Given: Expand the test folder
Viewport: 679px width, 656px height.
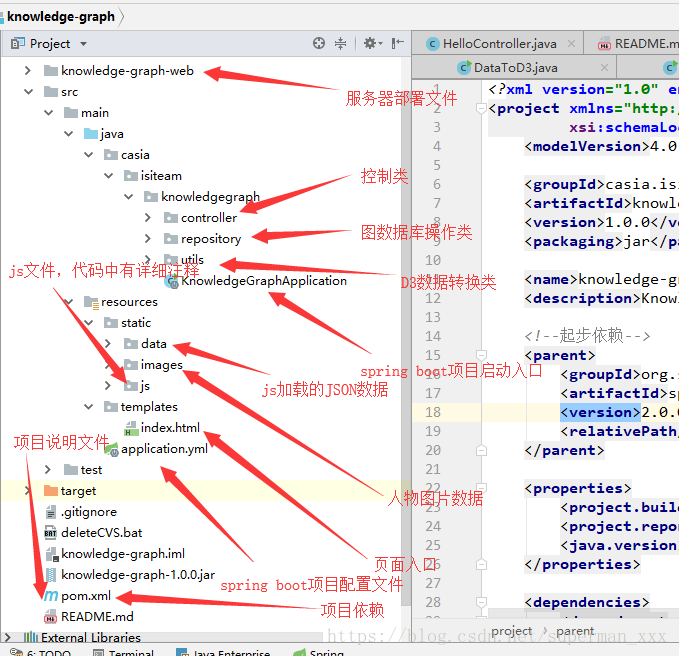Looking at the screenshot, I should pos(48,470).
